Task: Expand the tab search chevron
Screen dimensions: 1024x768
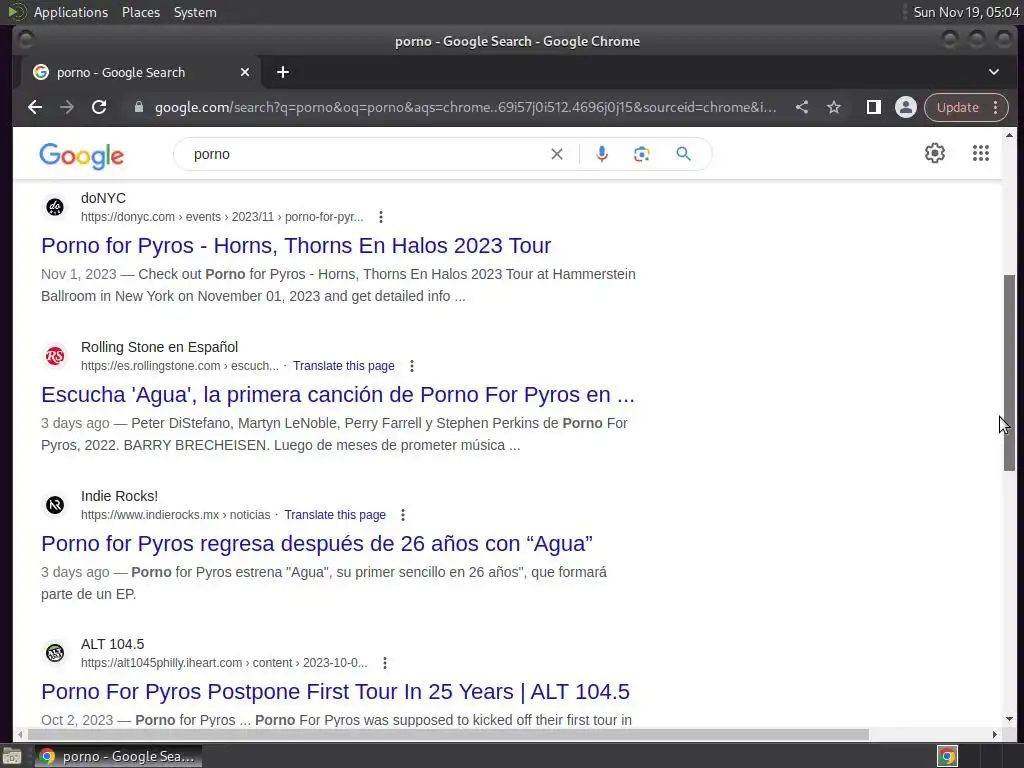Action: pyautogui.click(x=993, y=72)
